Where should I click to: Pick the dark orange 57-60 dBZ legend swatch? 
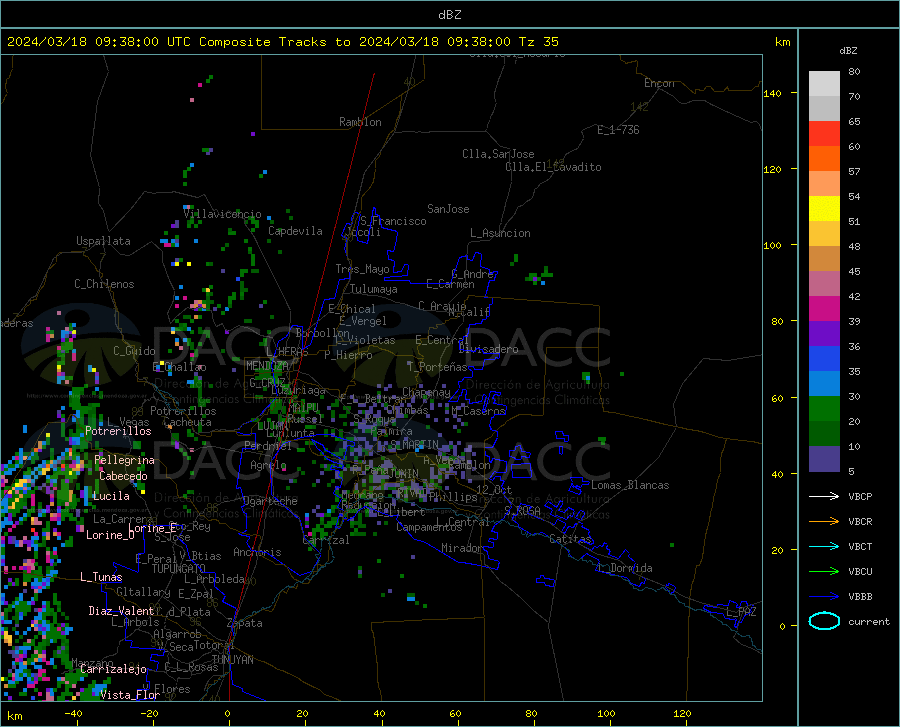point(824,159)
